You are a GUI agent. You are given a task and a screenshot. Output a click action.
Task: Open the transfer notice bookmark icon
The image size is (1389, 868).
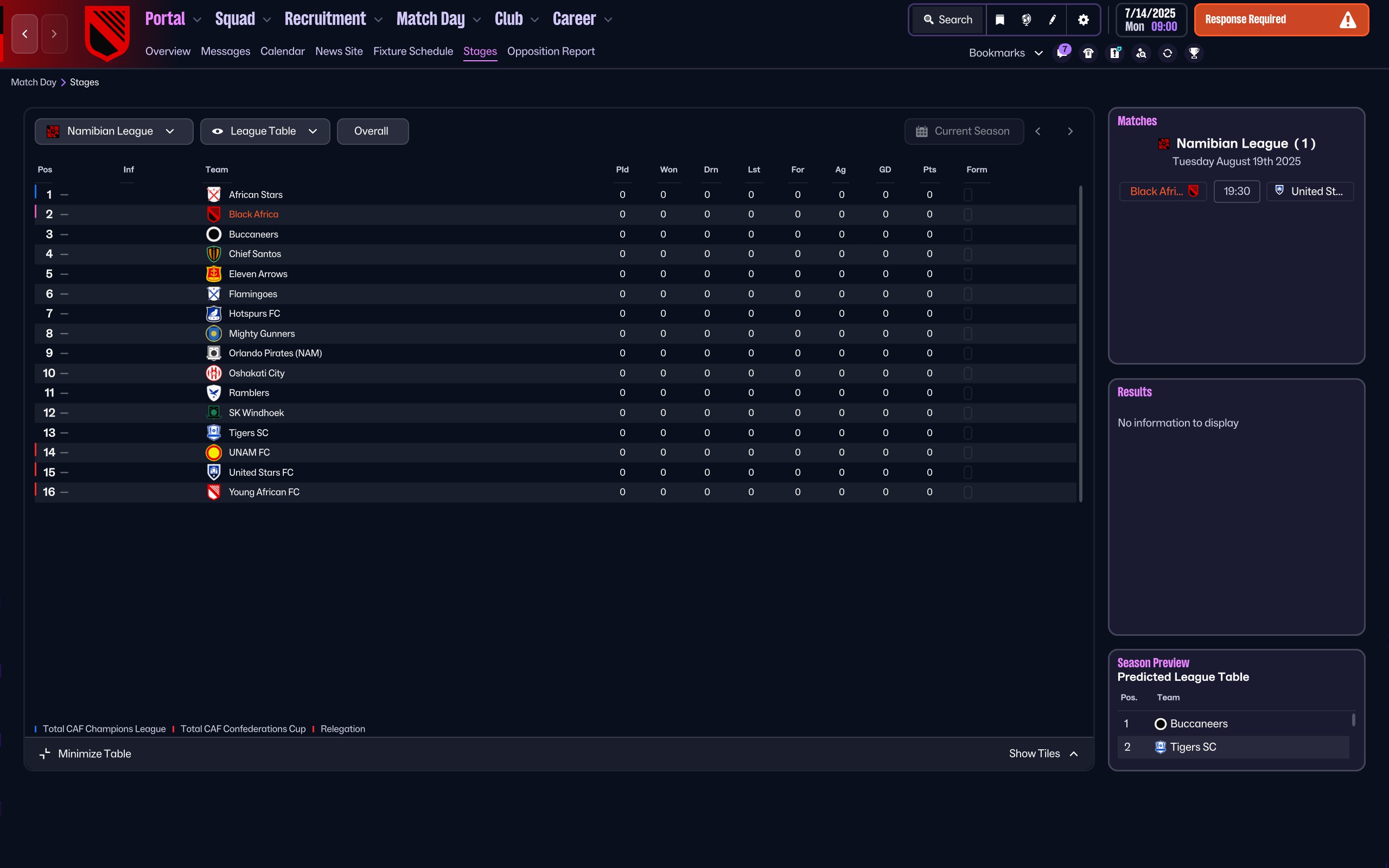point(1114,53)
